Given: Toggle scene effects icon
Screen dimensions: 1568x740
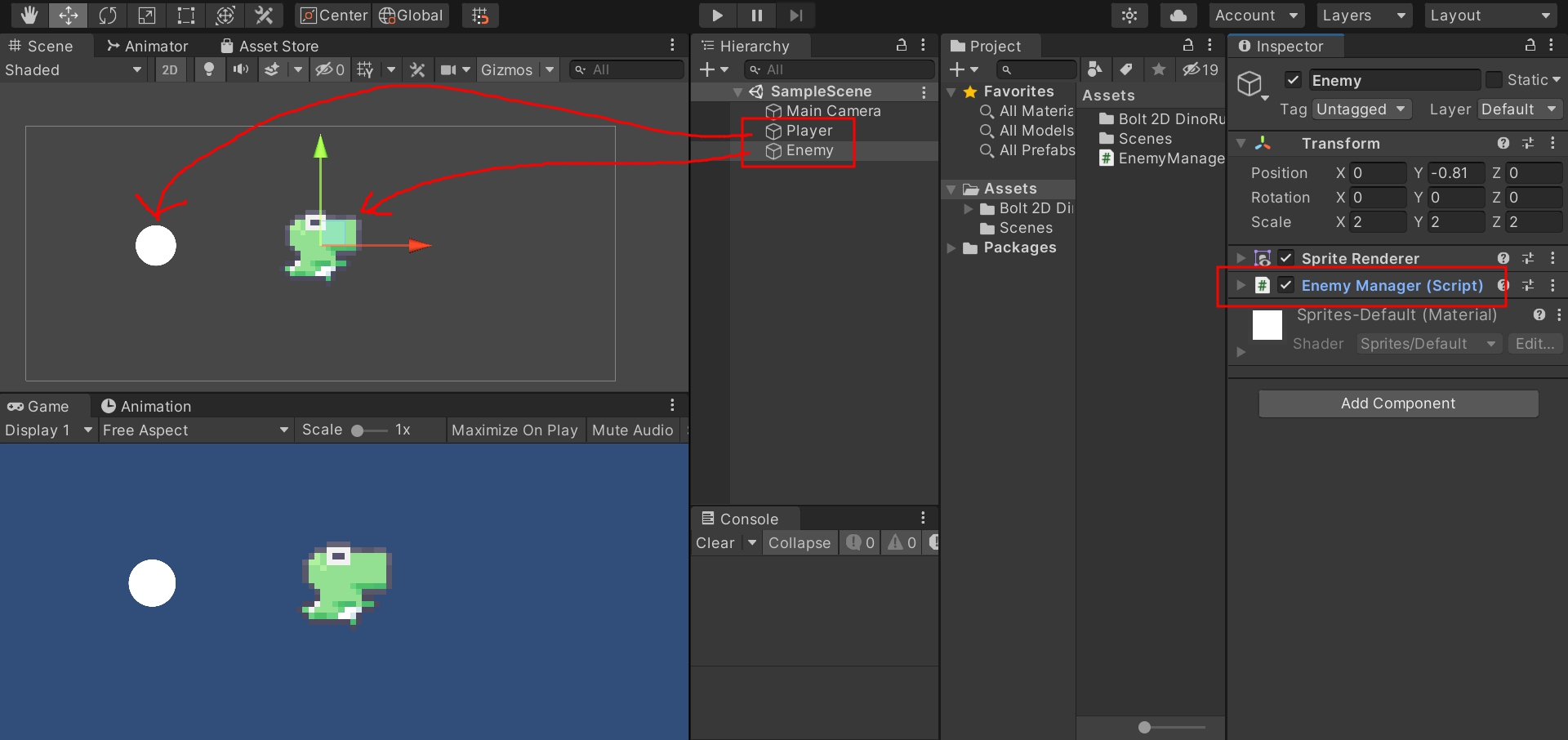Looking at the screenshot, I should point(272,69).
